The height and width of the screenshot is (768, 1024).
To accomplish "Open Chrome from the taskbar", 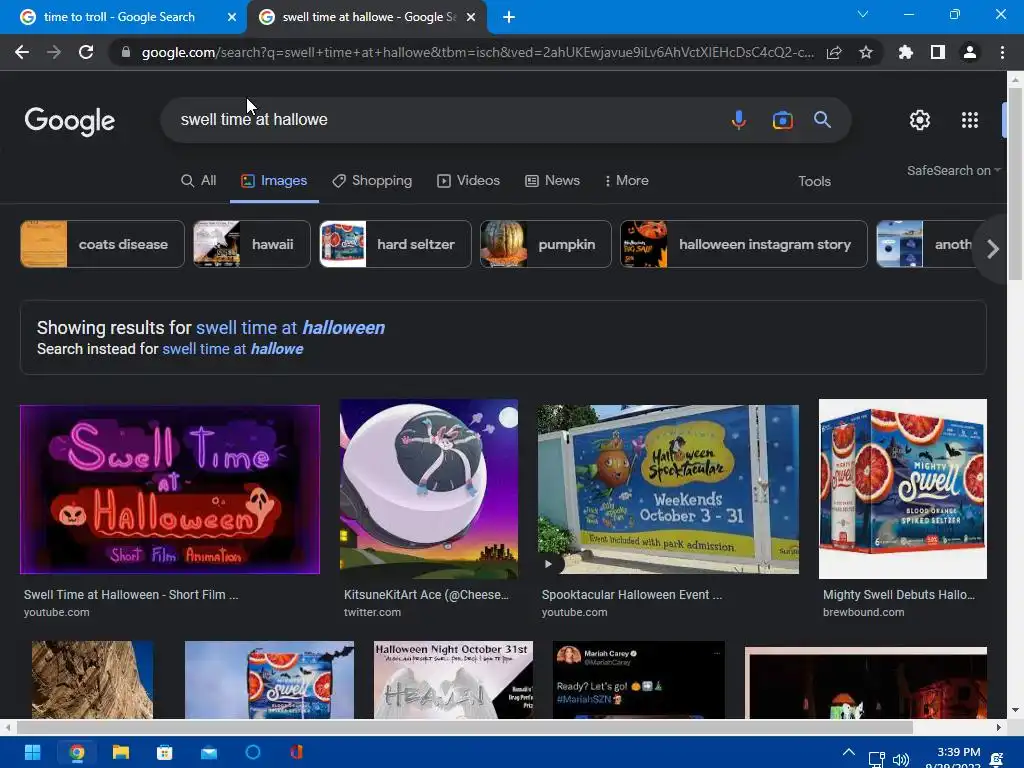I will [x=77, y=752].
